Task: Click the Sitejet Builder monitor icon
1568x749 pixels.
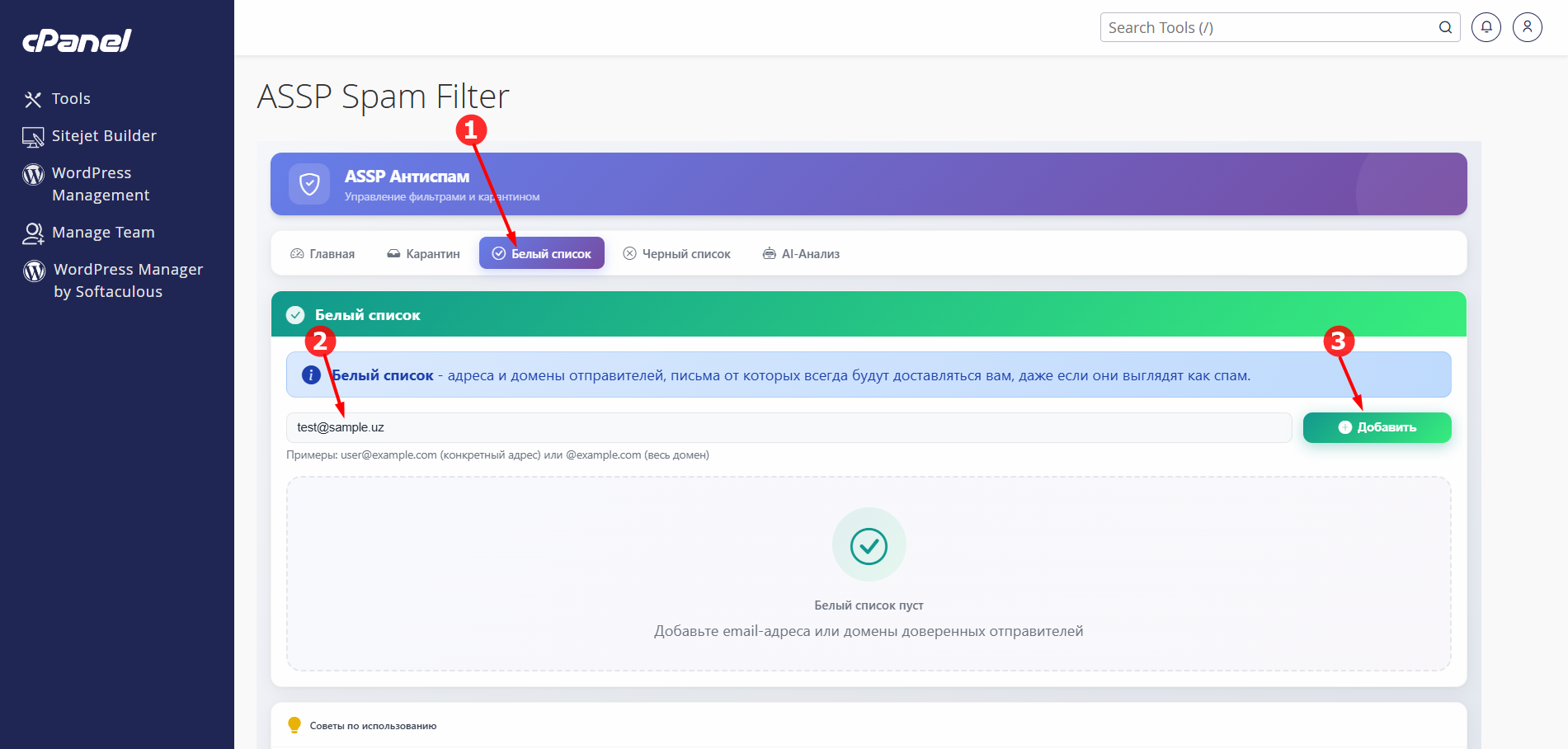Action: (x=33, y=137)
